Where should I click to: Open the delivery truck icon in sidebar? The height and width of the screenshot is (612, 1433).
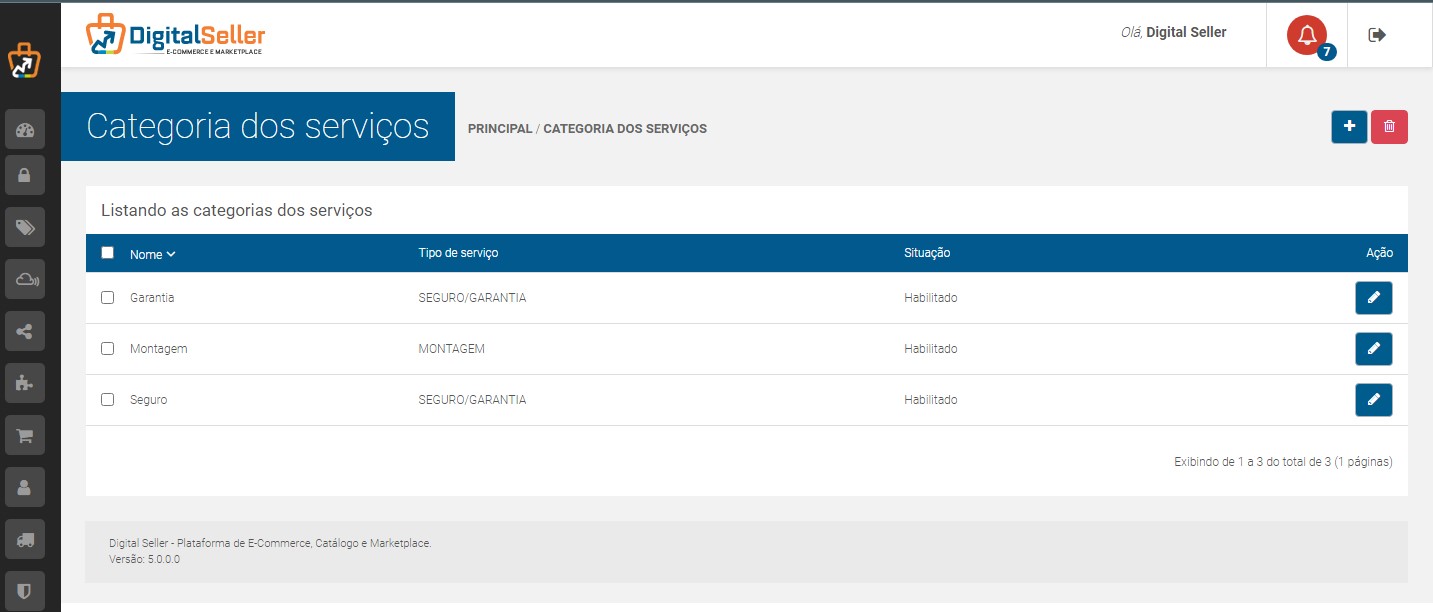click(25, 539)
